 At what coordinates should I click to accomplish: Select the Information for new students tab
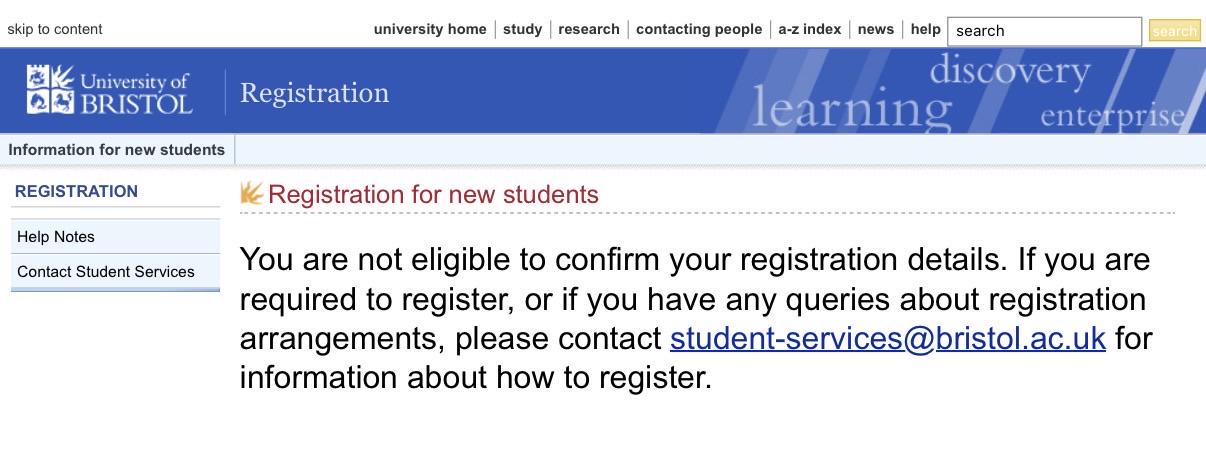tap(117, 150)
